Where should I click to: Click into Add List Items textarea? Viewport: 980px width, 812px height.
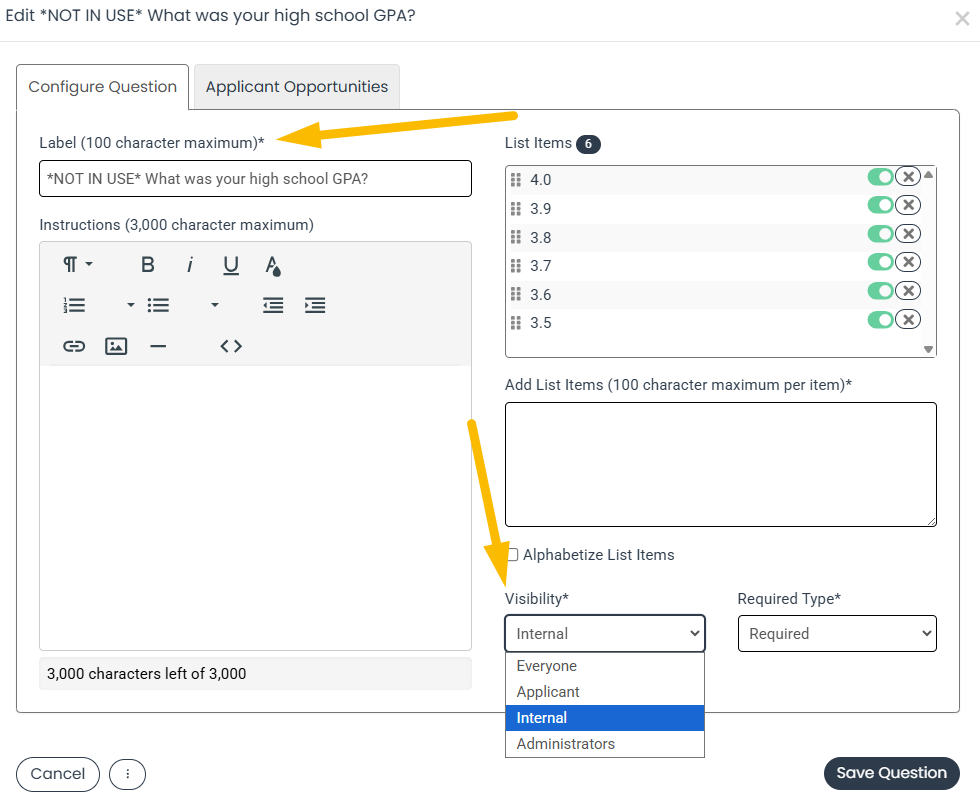[x=721, y=464]
